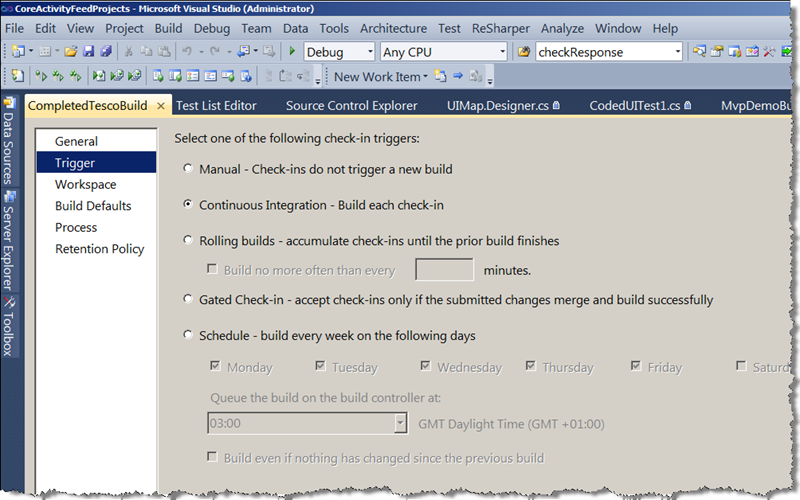This screenshot has height=500, width=800.
Task: Expand the Navigate Backward dropdown arrow
Action: [256, 51]
